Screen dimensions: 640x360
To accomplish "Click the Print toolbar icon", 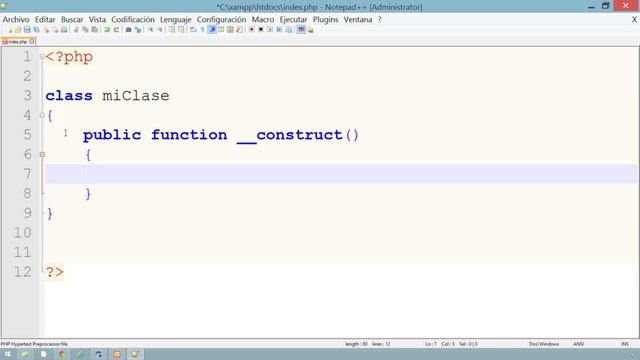I will tap(64, 30).
